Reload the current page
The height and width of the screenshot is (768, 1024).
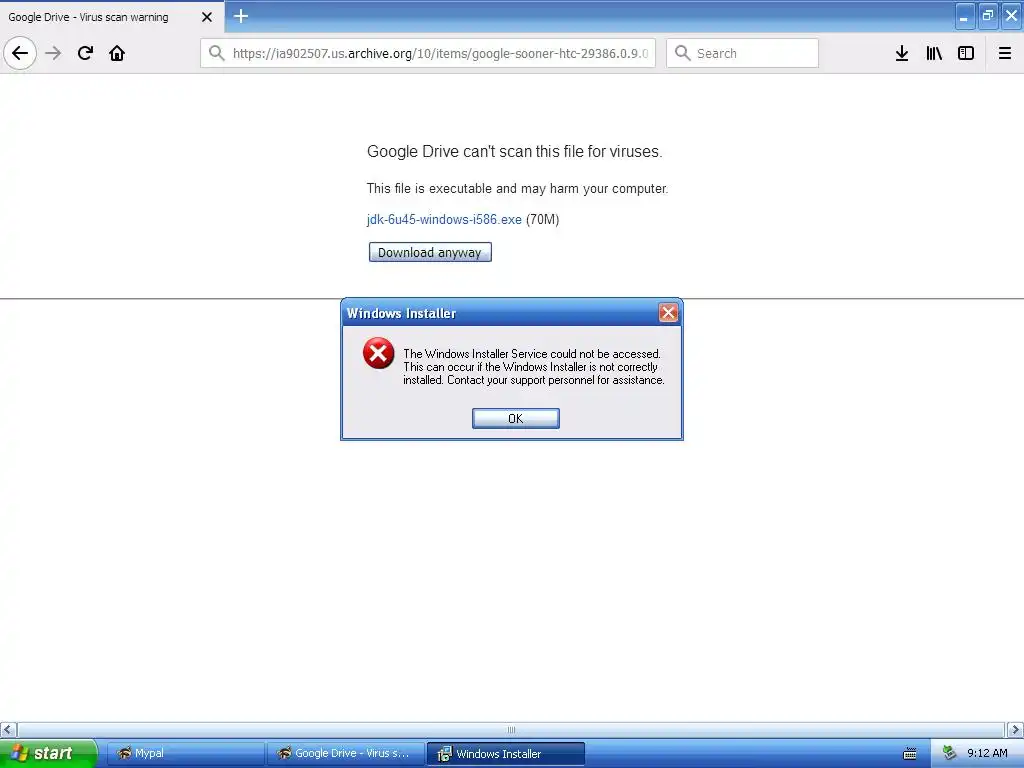(x=85, y=53)
